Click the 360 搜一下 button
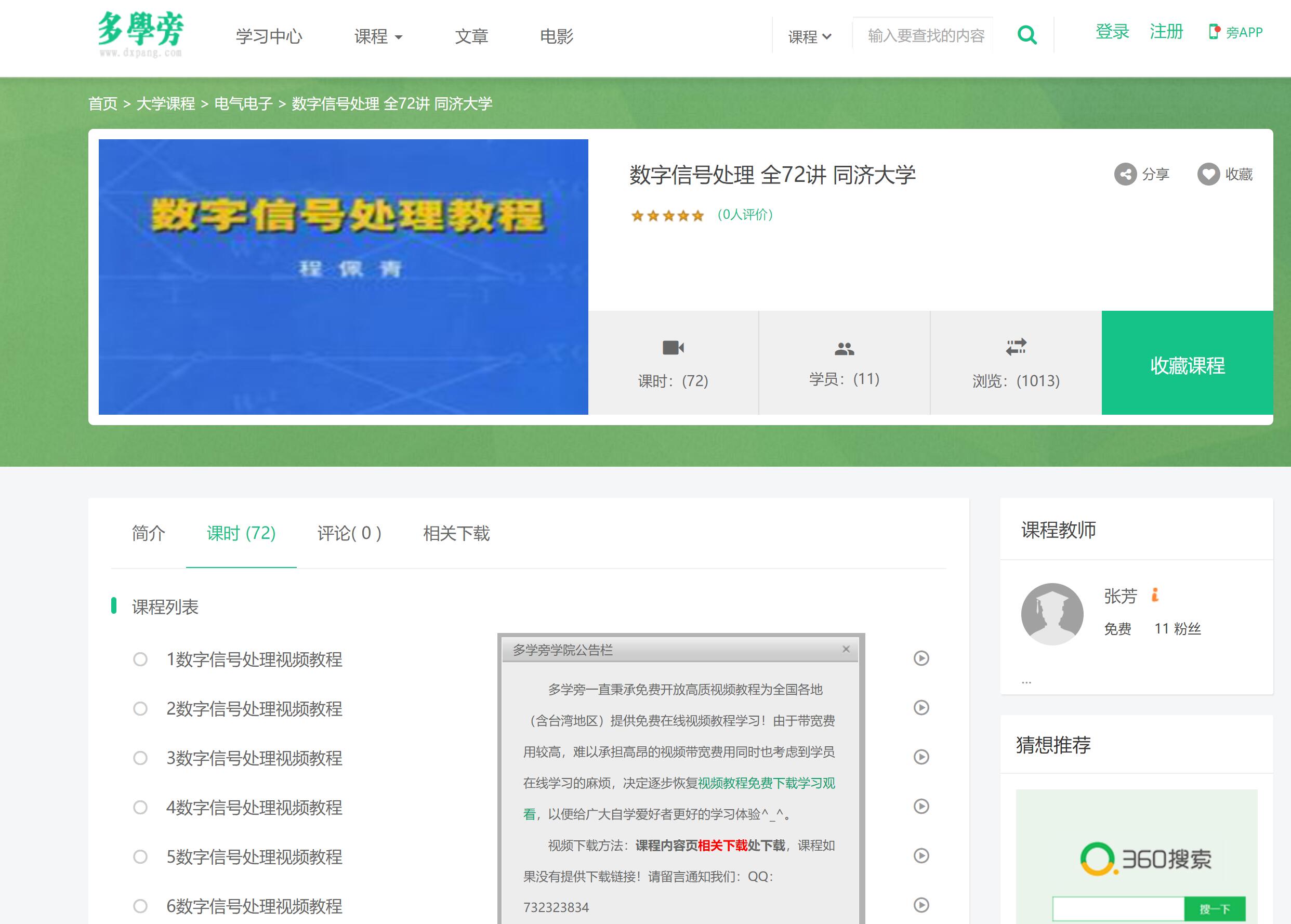This screenshot has width=1291, height=924. coord(1215,908)
